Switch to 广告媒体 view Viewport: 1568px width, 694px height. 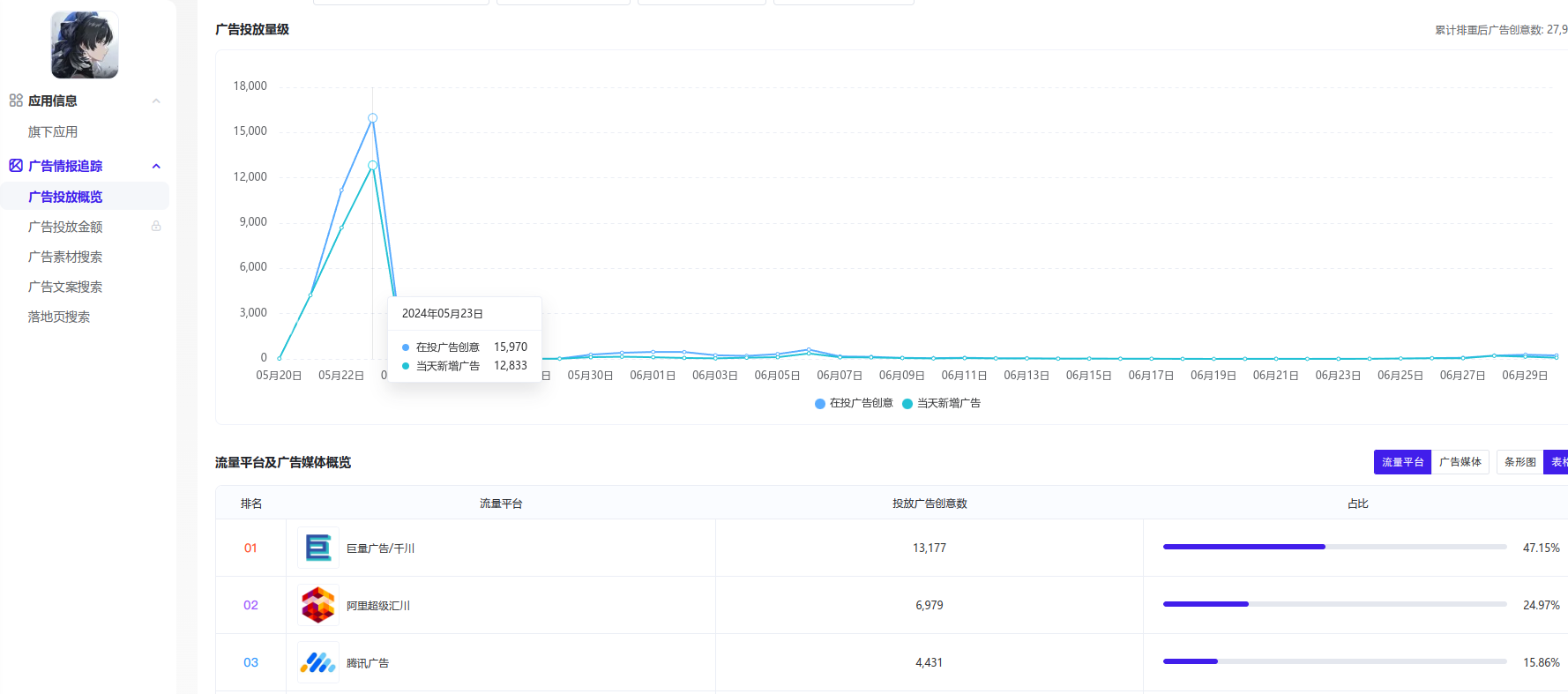[x=1460, y=462]
